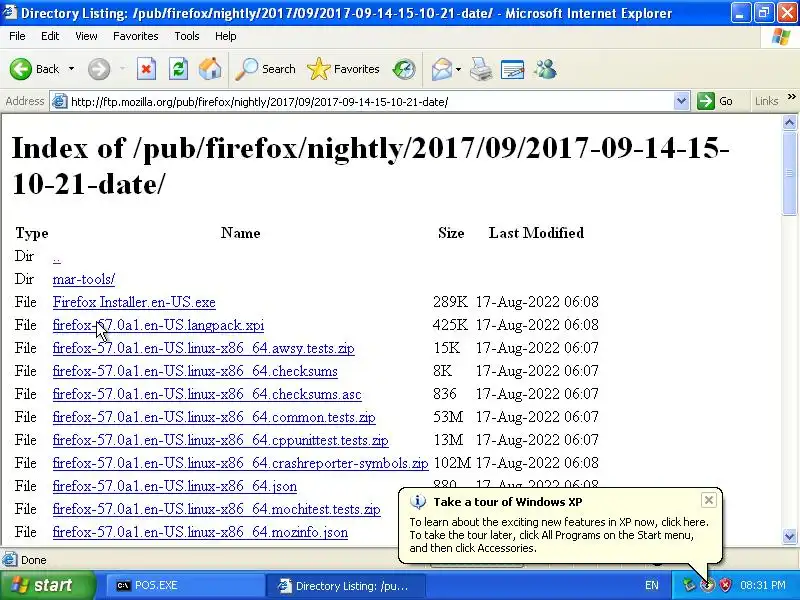The height and width of the screenshot is (600, 800).
Task: Expand the Address bar dropdown arrow
Action: coord(681,101)
